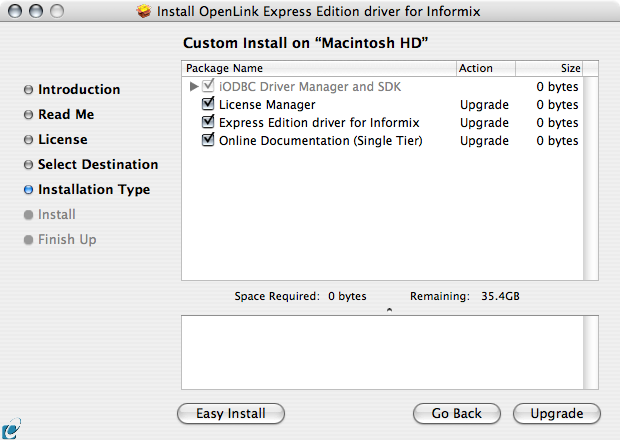Click inside the package description text area
This screenshot has width=620, height=440.
(382, 352)
